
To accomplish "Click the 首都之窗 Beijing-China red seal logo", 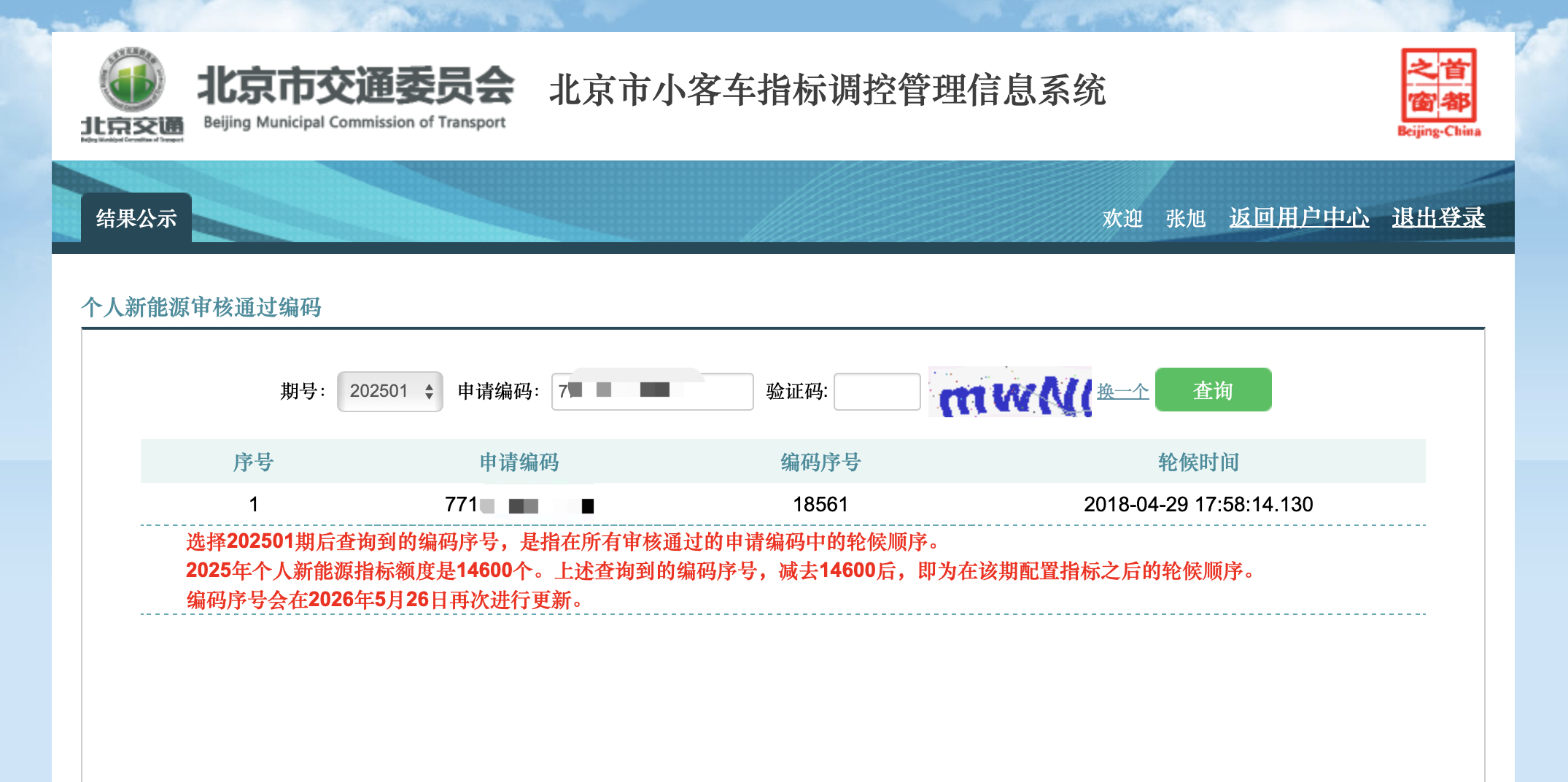I will pos(1439,93).
